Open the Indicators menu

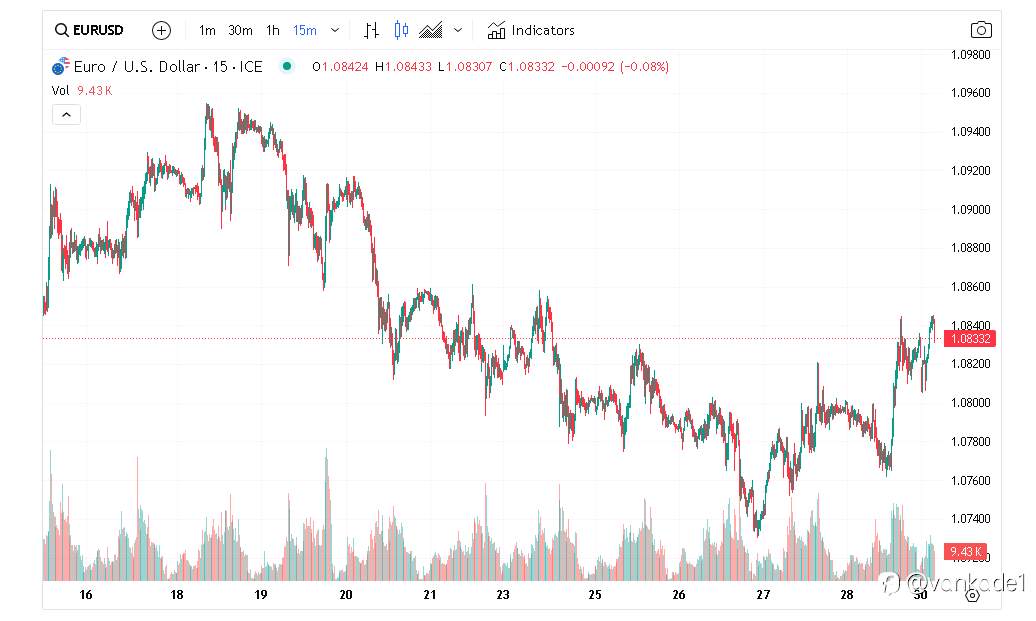pyautogui.click(x=531, y=30)
